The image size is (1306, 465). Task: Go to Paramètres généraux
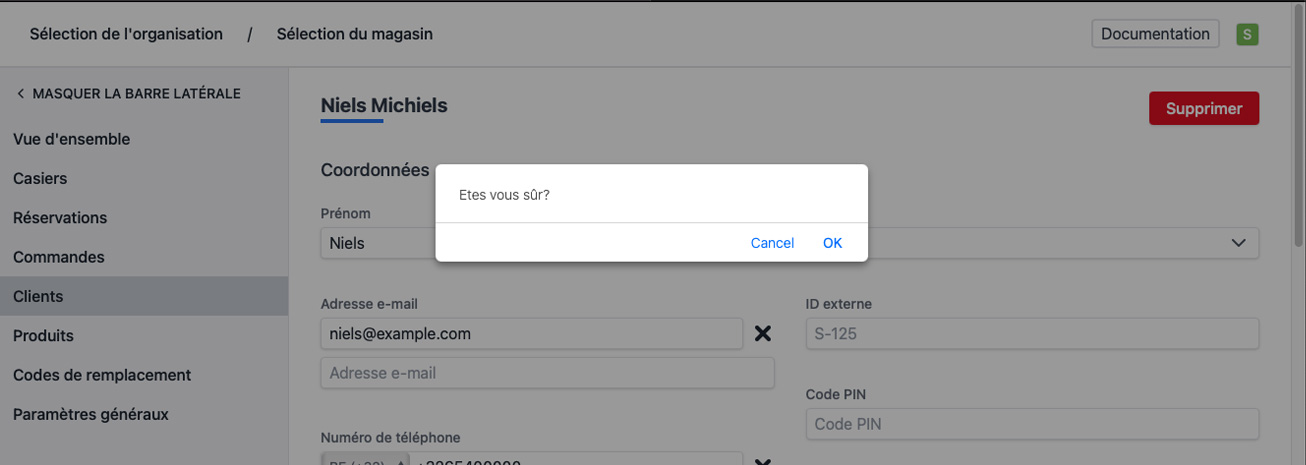point(91,414)
